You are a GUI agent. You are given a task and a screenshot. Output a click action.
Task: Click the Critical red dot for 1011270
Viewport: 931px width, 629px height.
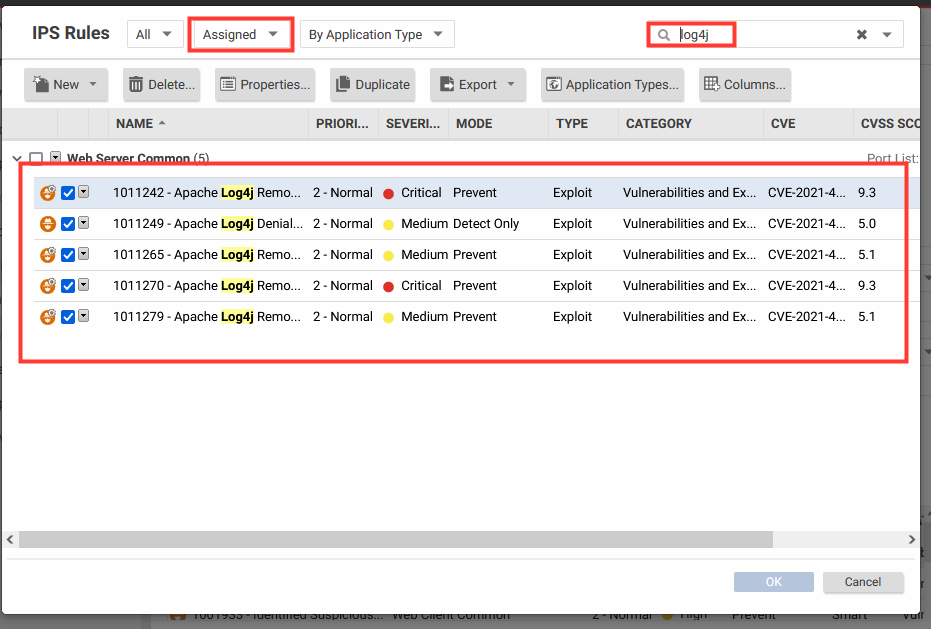tap(388, 286)
